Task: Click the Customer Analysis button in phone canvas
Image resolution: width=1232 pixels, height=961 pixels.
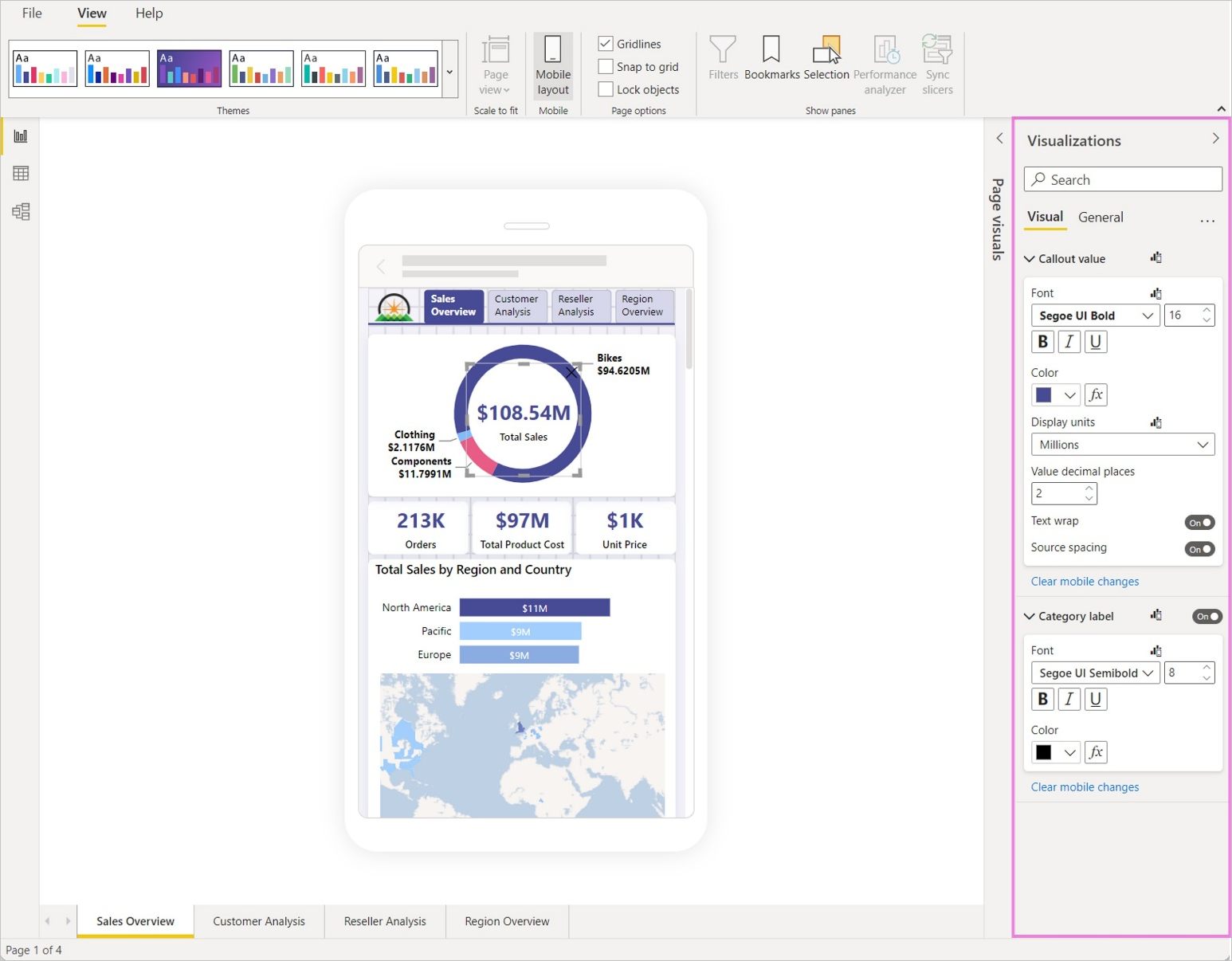Action: tap(516, 306)
